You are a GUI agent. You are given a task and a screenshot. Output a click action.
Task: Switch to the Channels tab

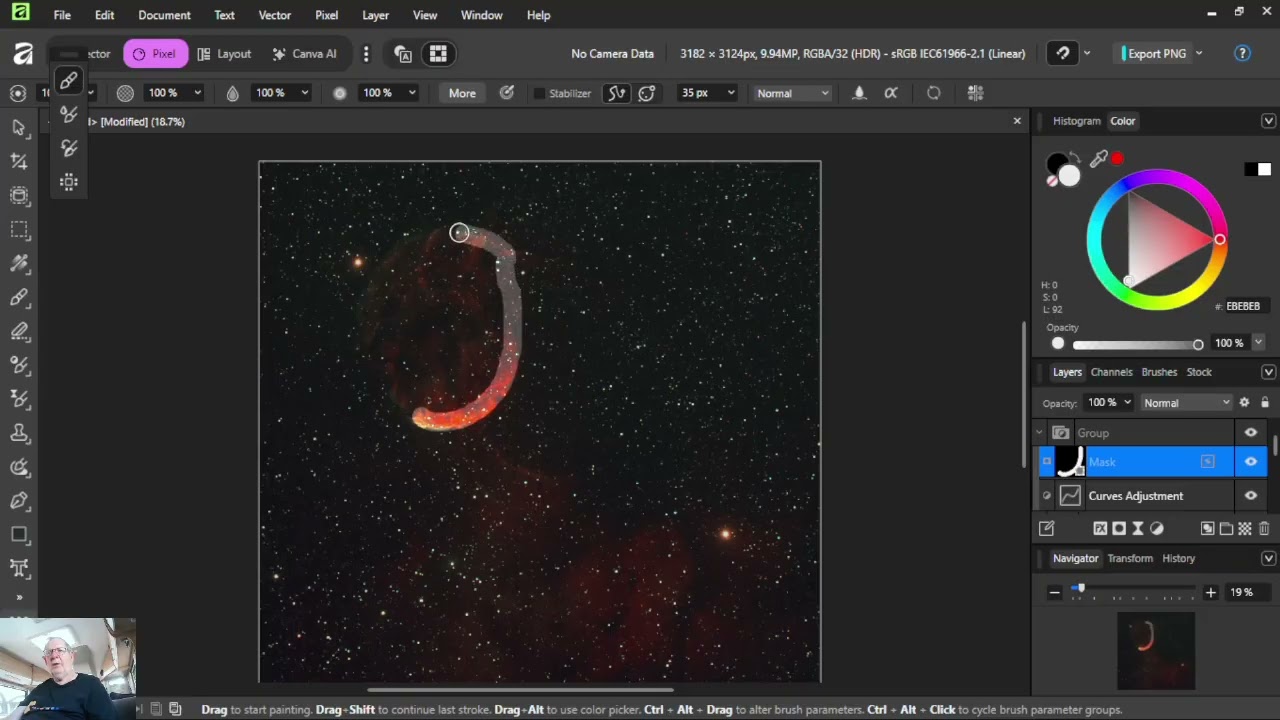[1111, 372]
